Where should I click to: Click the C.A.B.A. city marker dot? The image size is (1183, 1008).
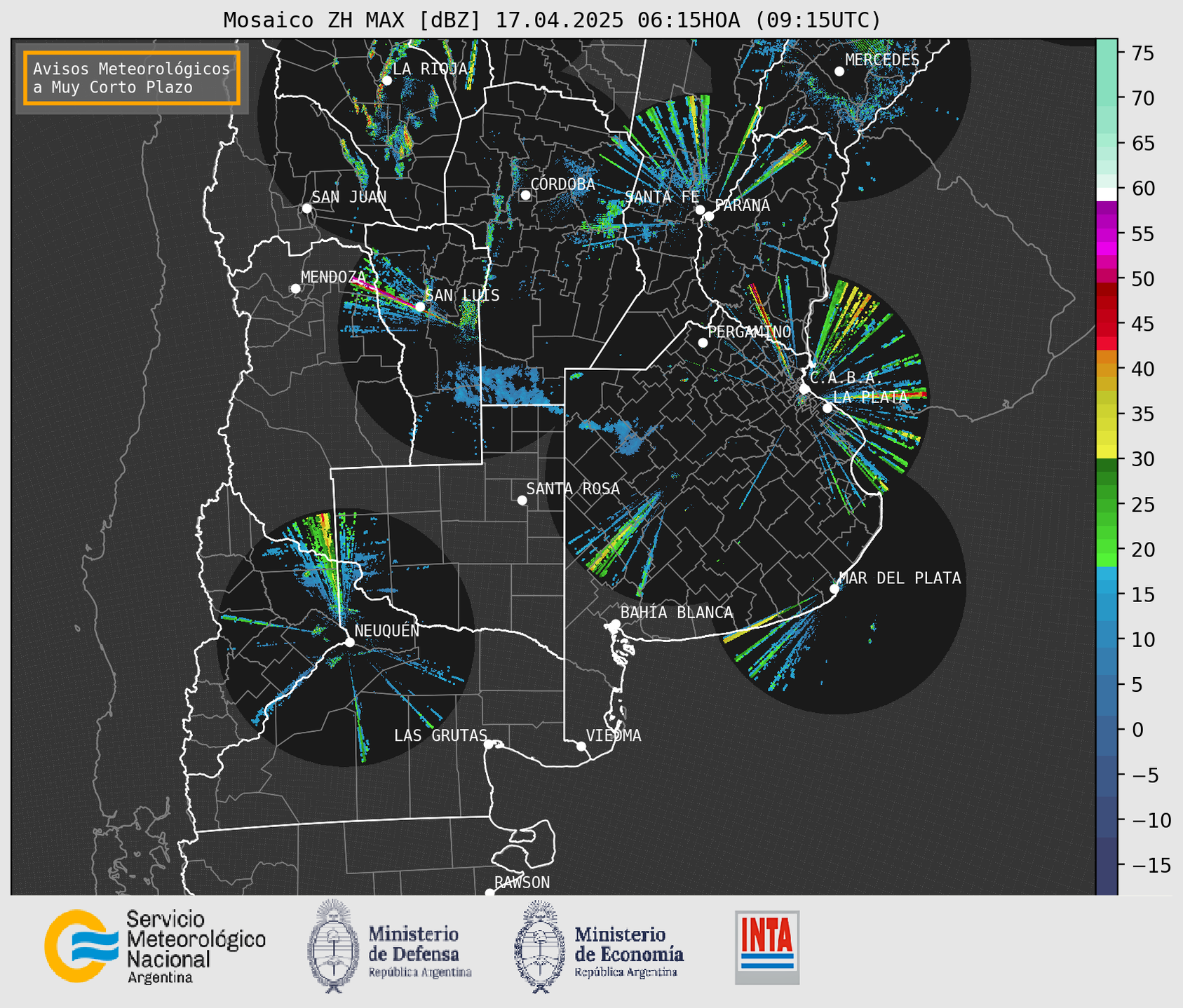pyautogui.click(x=805, y=389)
